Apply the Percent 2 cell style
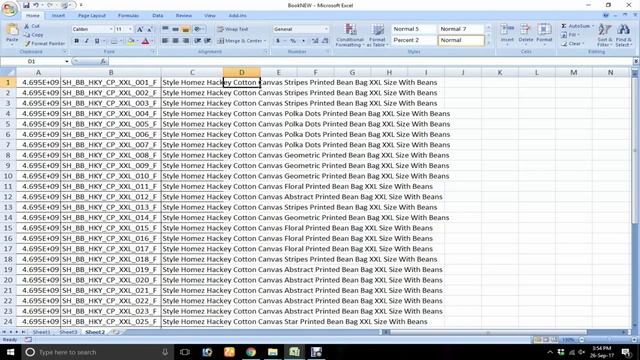The image size is (640, 360). pyautogui.click(x=413, y=40)
